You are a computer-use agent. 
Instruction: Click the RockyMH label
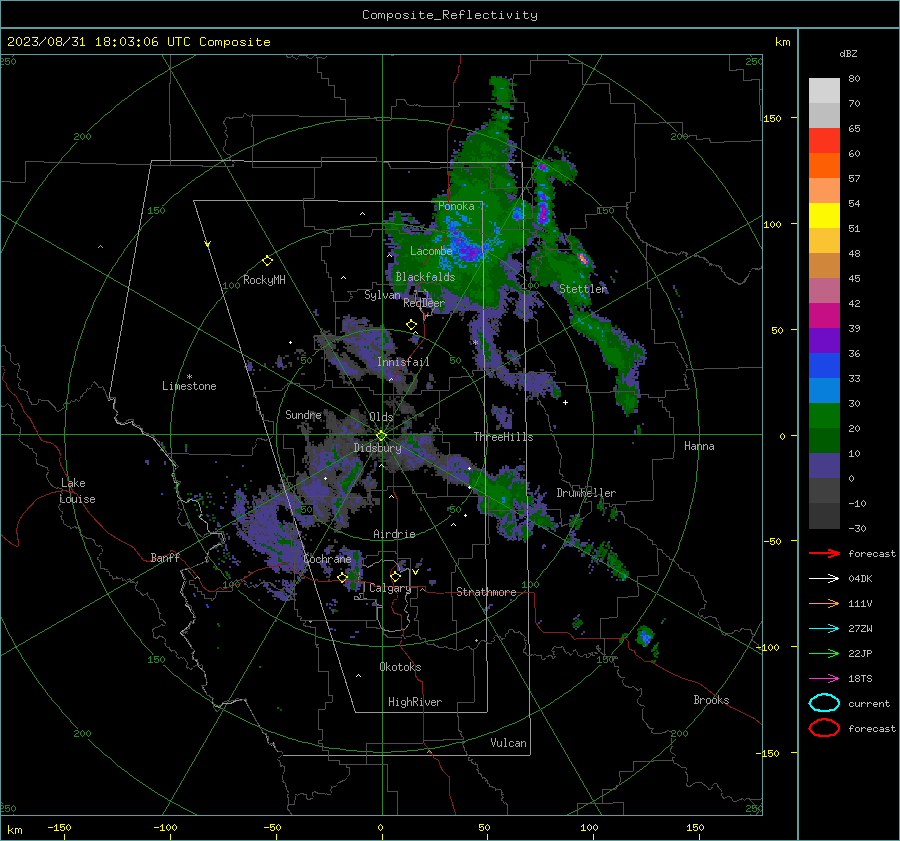(264, 280)
